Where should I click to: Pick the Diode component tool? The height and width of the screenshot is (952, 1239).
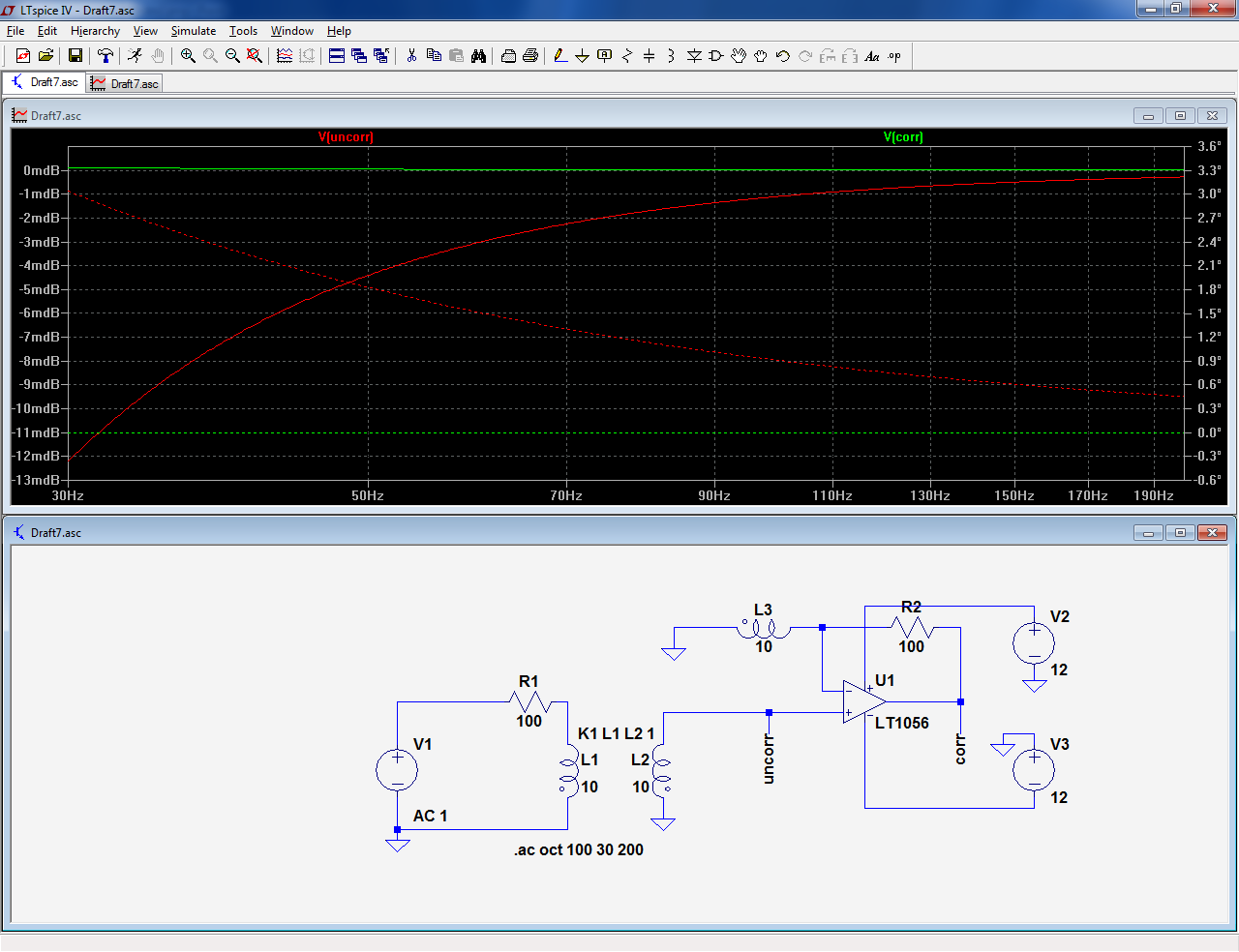[x=694, y=56]
